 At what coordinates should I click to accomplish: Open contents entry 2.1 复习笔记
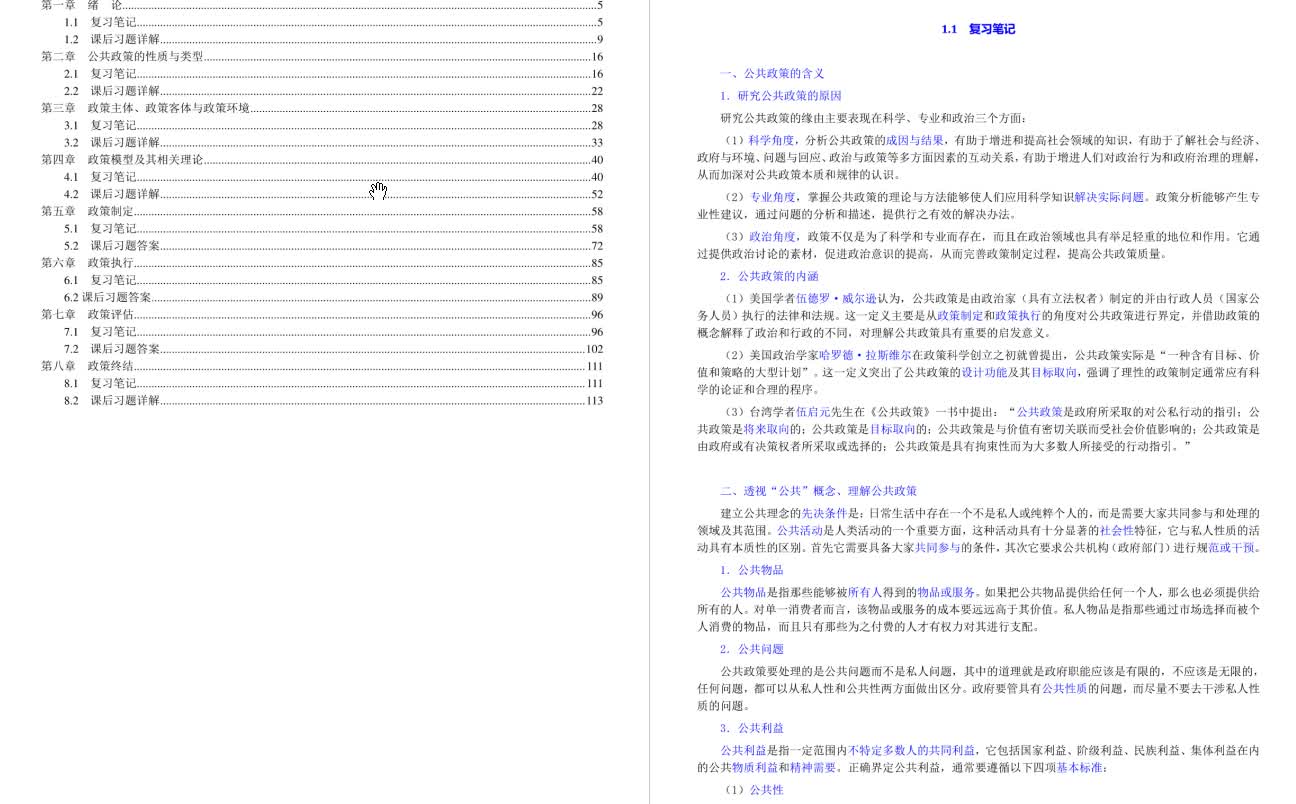pos(334,73)
